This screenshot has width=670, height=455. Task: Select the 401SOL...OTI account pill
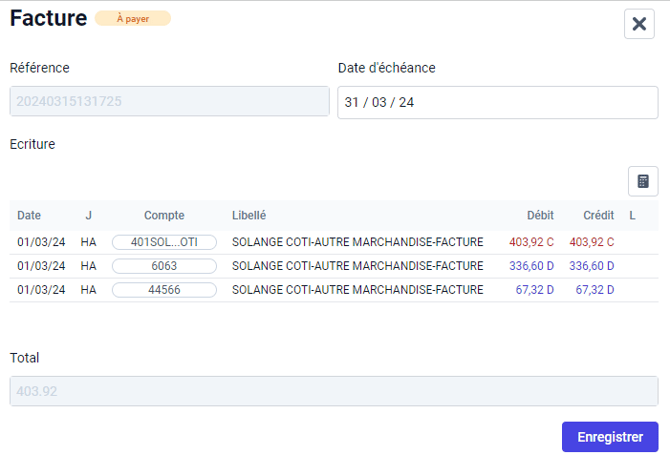(x=164, y=242)
